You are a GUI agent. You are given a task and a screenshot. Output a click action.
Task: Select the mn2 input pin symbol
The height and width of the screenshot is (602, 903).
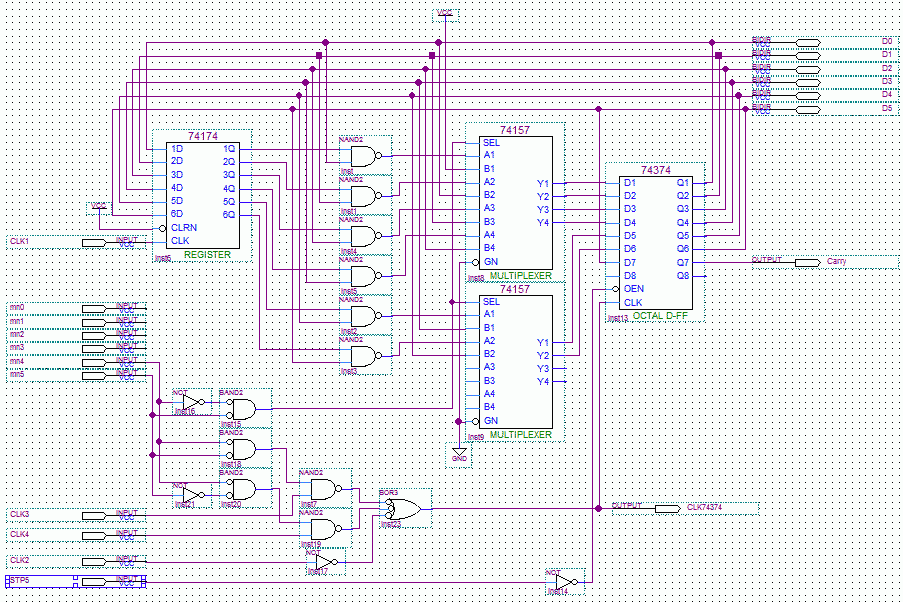point(94,336)
